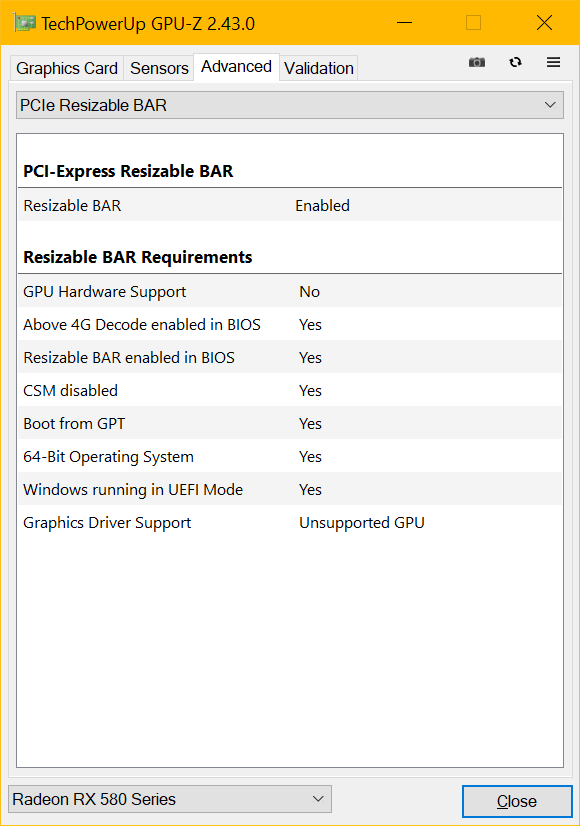Screen dimensions: 580x826
Task: Click the Windows running in UEFI Mode row
Action: 290,489
